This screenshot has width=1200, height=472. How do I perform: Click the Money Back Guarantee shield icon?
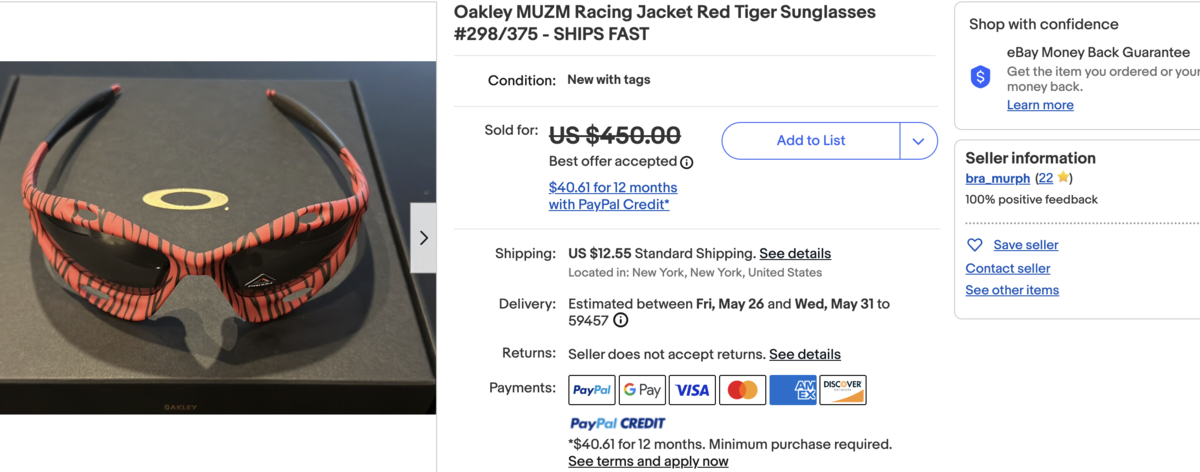tap(980, 77)
